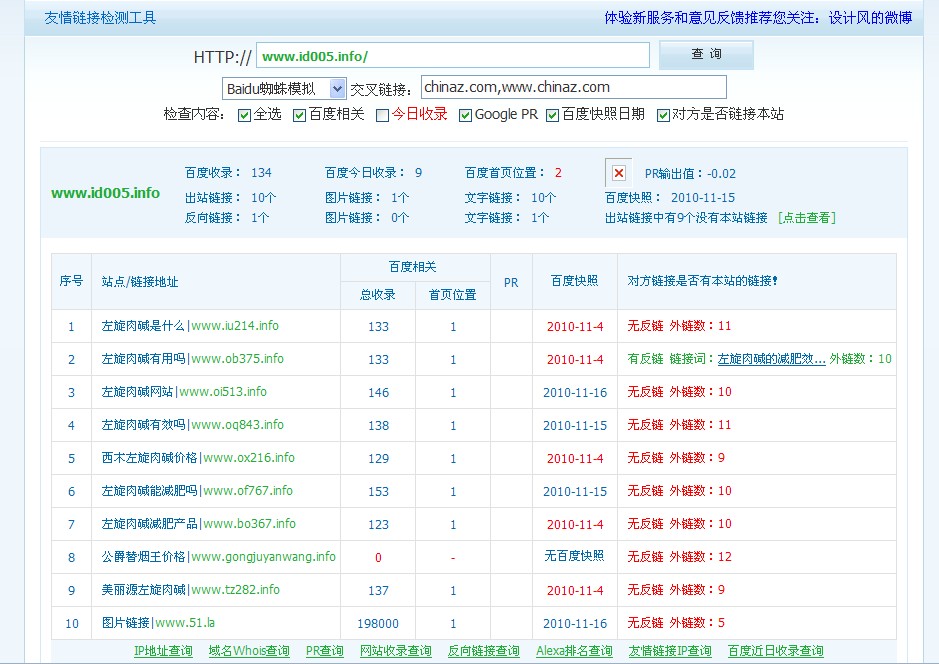
Task: Open the www.51.la image link entry
Action: click(185, 623)
